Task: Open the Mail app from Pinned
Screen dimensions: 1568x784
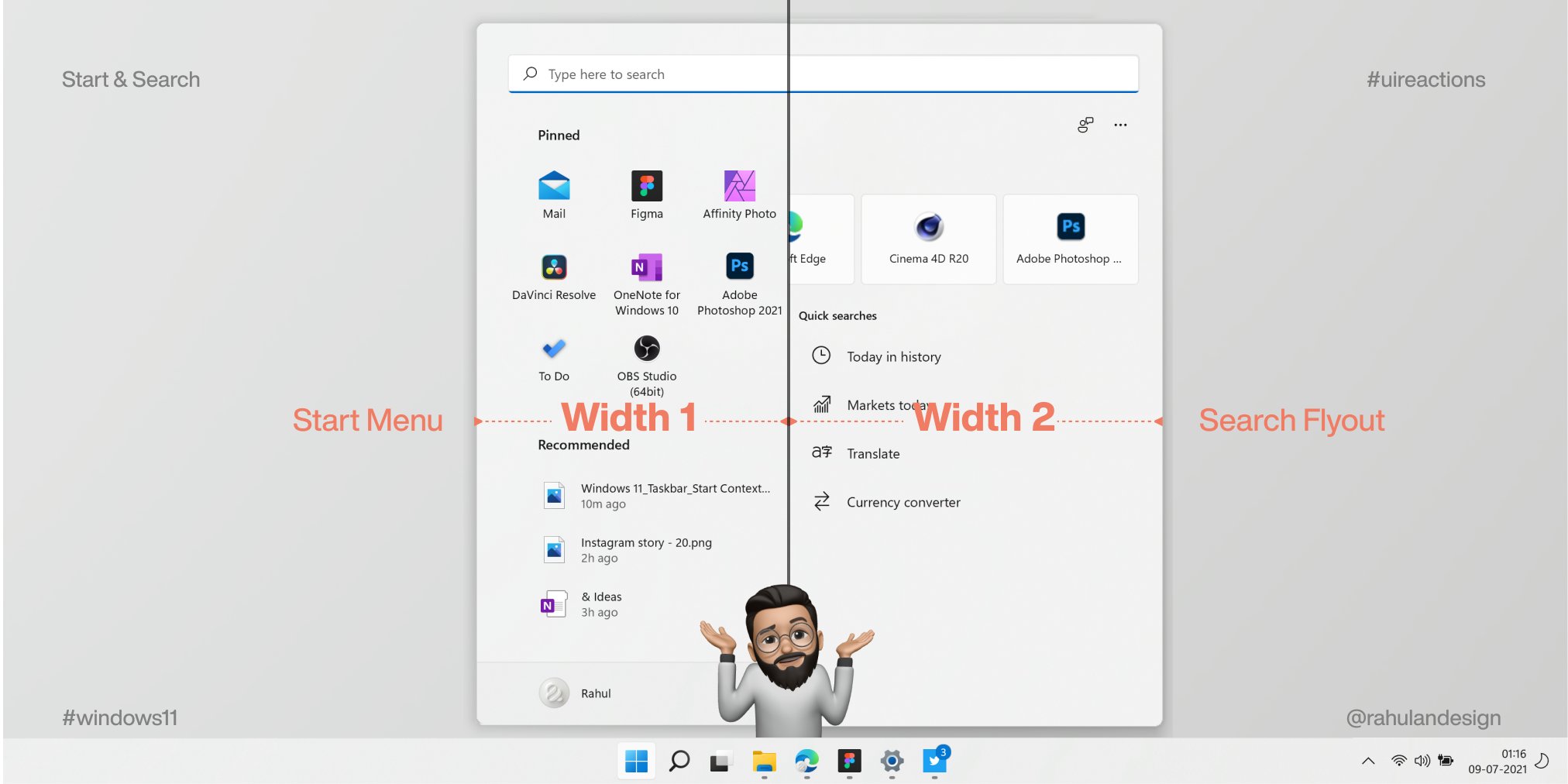Action: coord(554,195)
